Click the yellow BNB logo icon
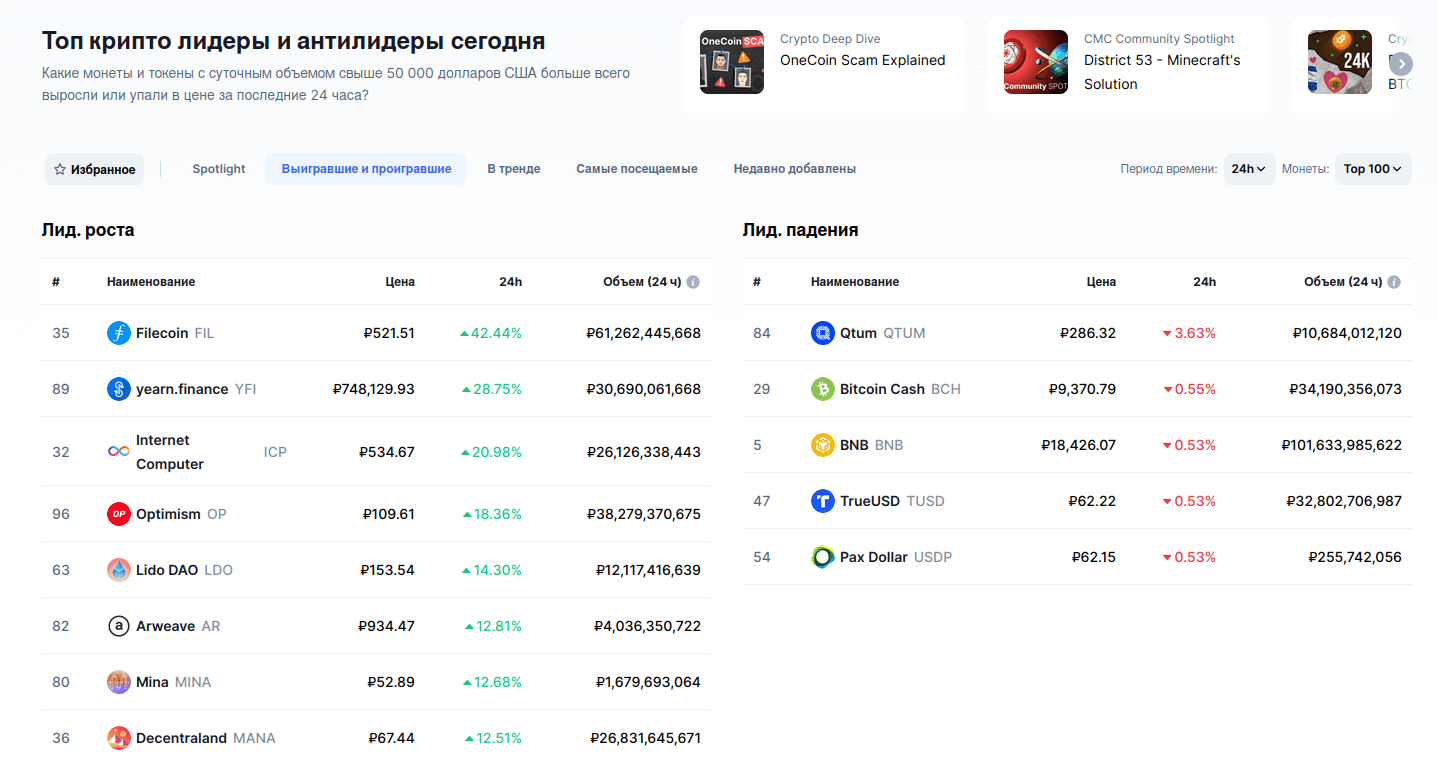 pos(822,445)
